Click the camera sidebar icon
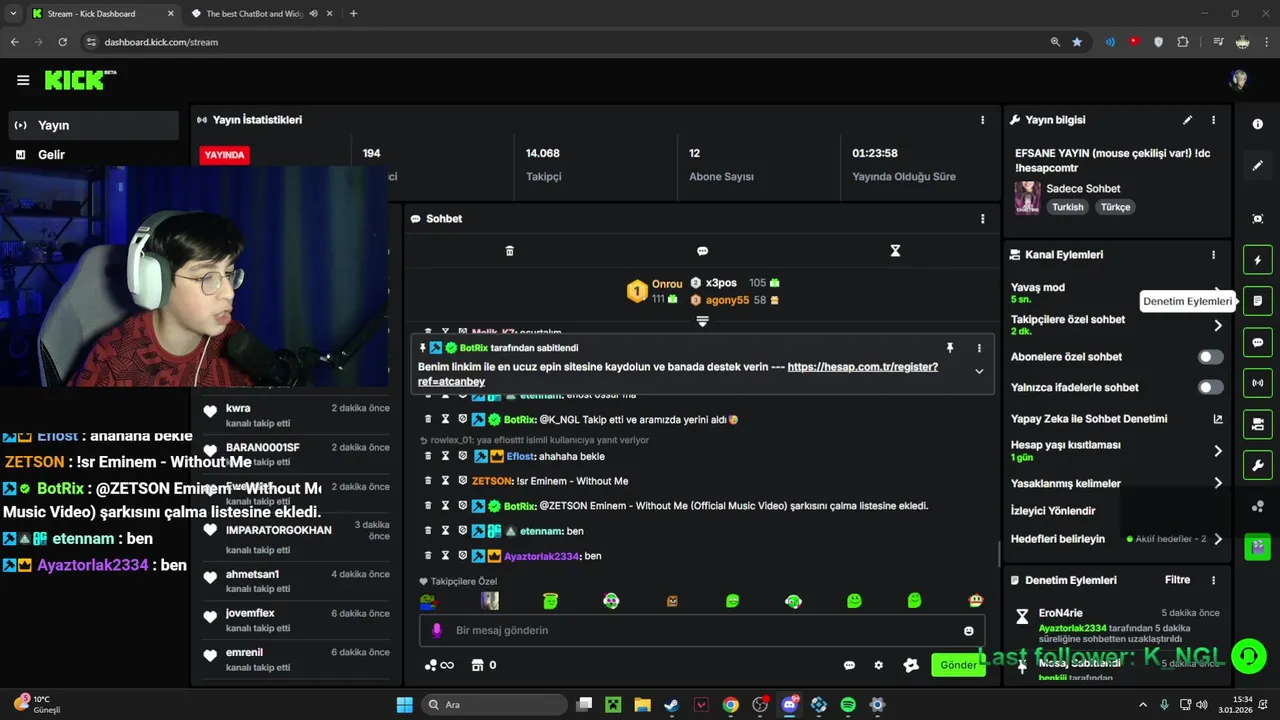 (x=1257, y=424)
